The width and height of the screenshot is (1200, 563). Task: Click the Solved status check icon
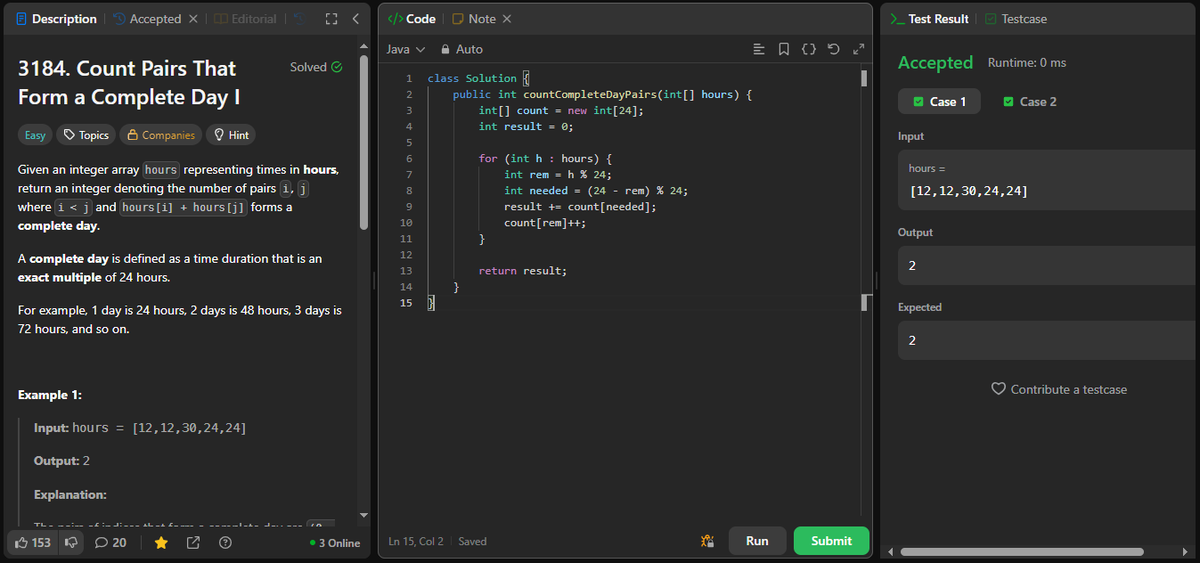click(336, 67)
